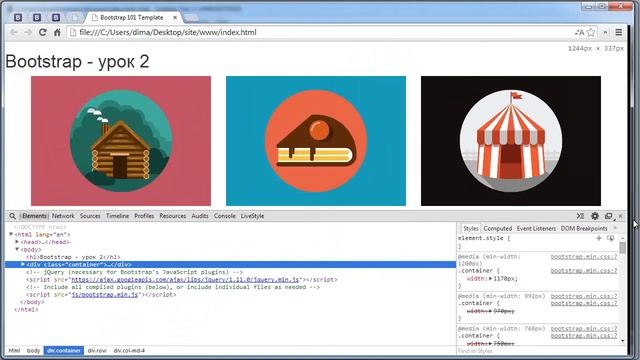640x360 pixels.
Task: Click the circus tent image
Action: 511,141
